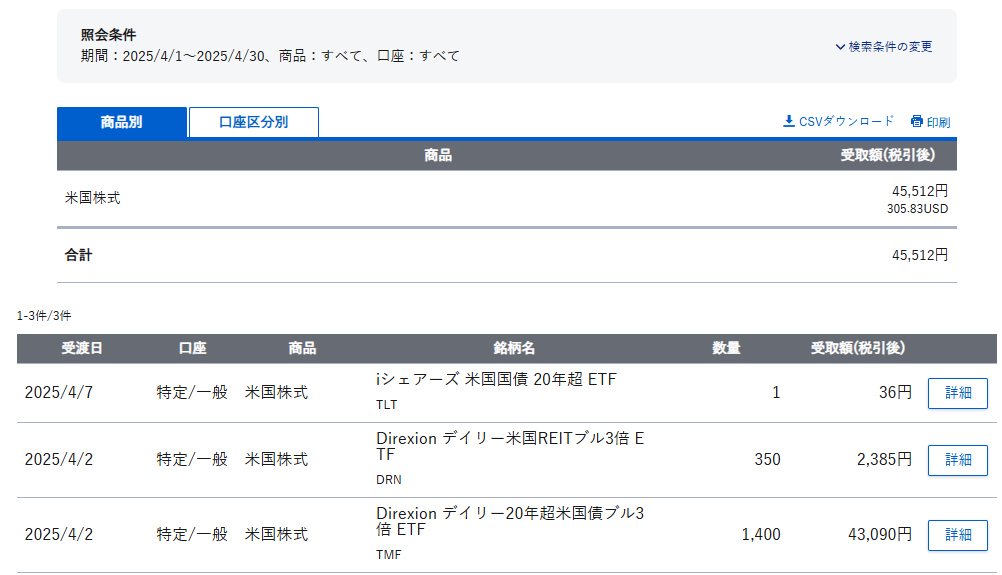This screenshot has width=1002, height=575.
Task: Click the 口座 column header
Action: tap(192, 348)
